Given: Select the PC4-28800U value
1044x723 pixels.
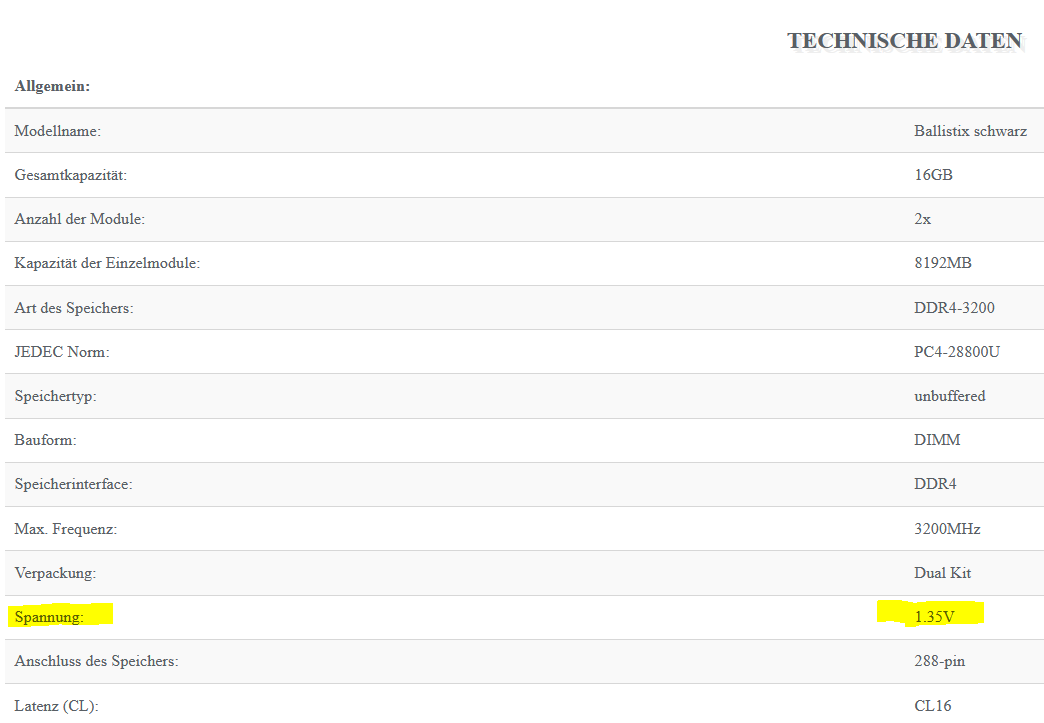Looking at the screenshot, I should coord(957,352).
